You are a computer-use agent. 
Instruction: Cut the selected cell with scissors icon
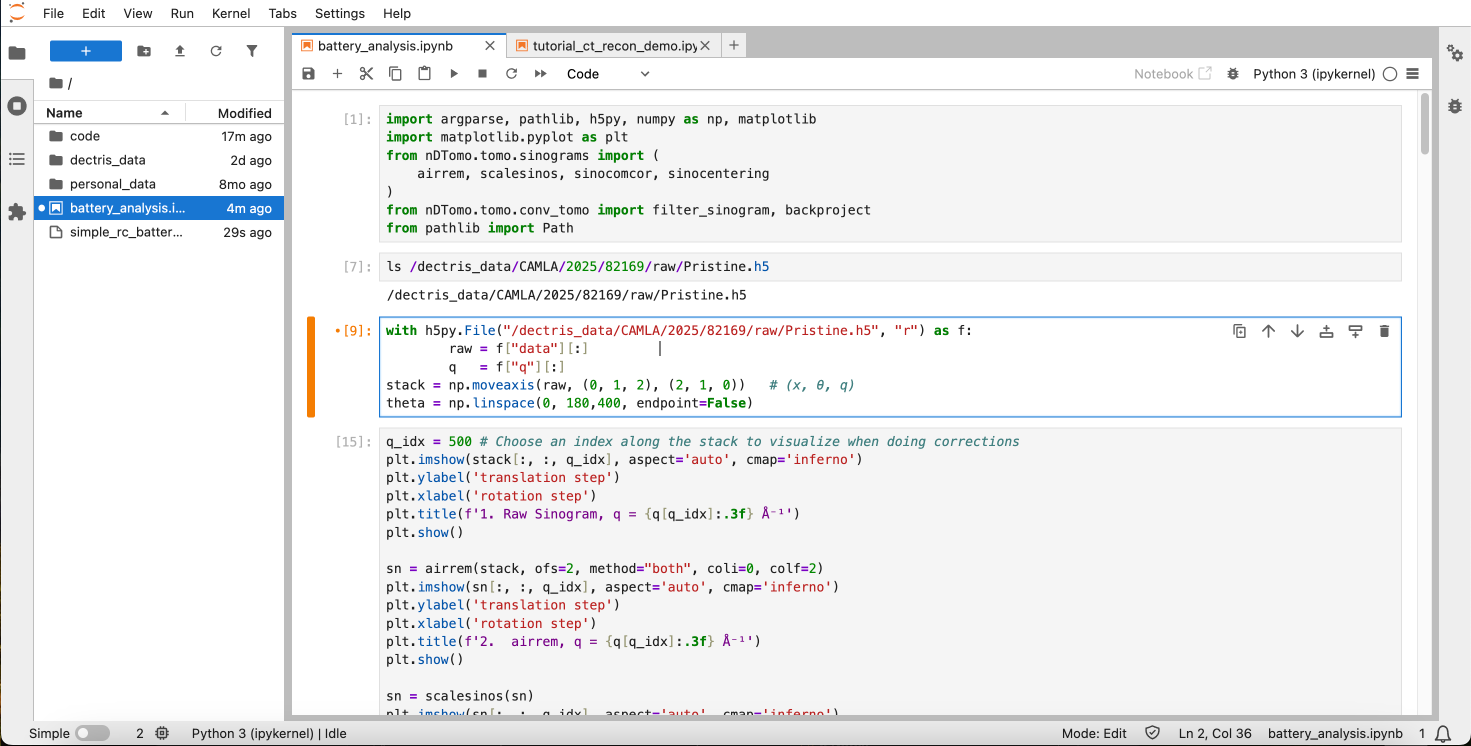tap(366, 74)
